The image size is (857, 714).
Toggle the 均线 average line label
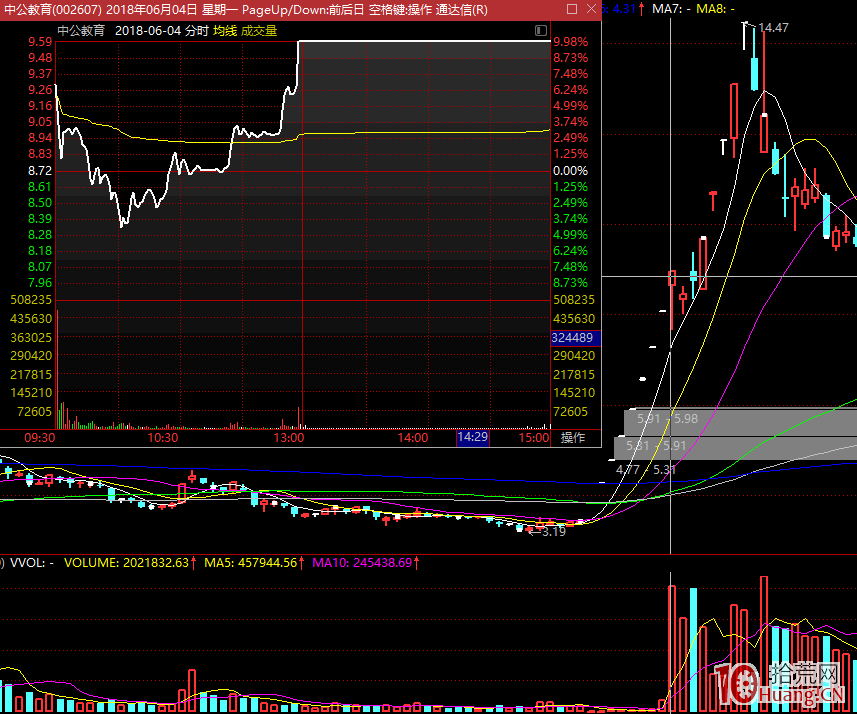pyautogui.click(x=224, y=31)
